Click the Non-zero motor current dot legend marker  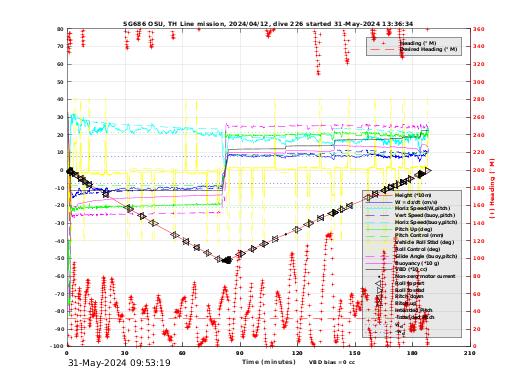(379, 277)
